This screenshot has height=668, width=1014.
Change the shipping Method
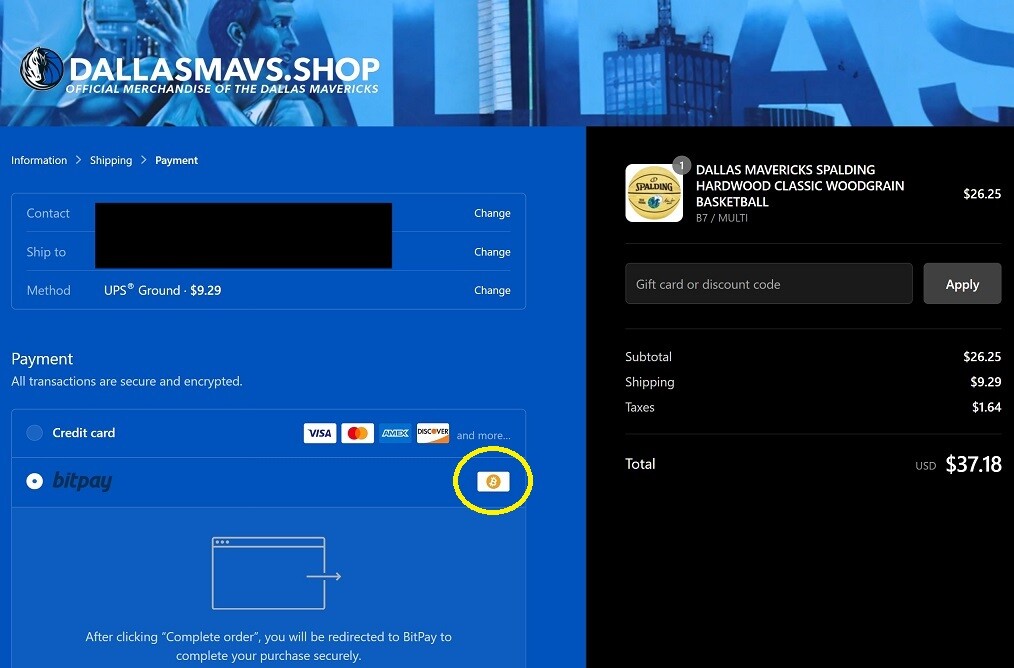[x=492, y=290]
